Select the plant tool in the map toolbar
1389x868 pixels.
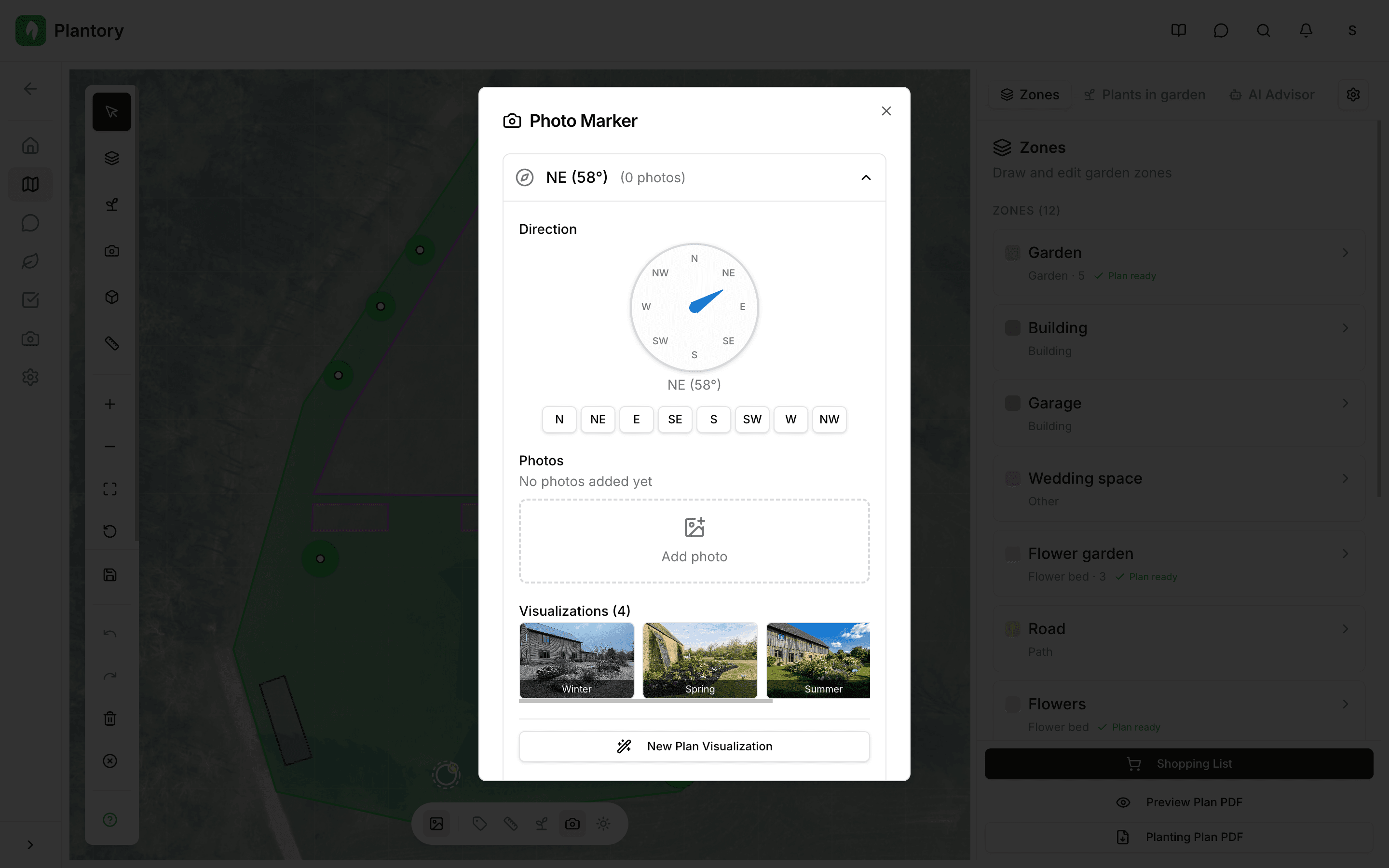111,204
